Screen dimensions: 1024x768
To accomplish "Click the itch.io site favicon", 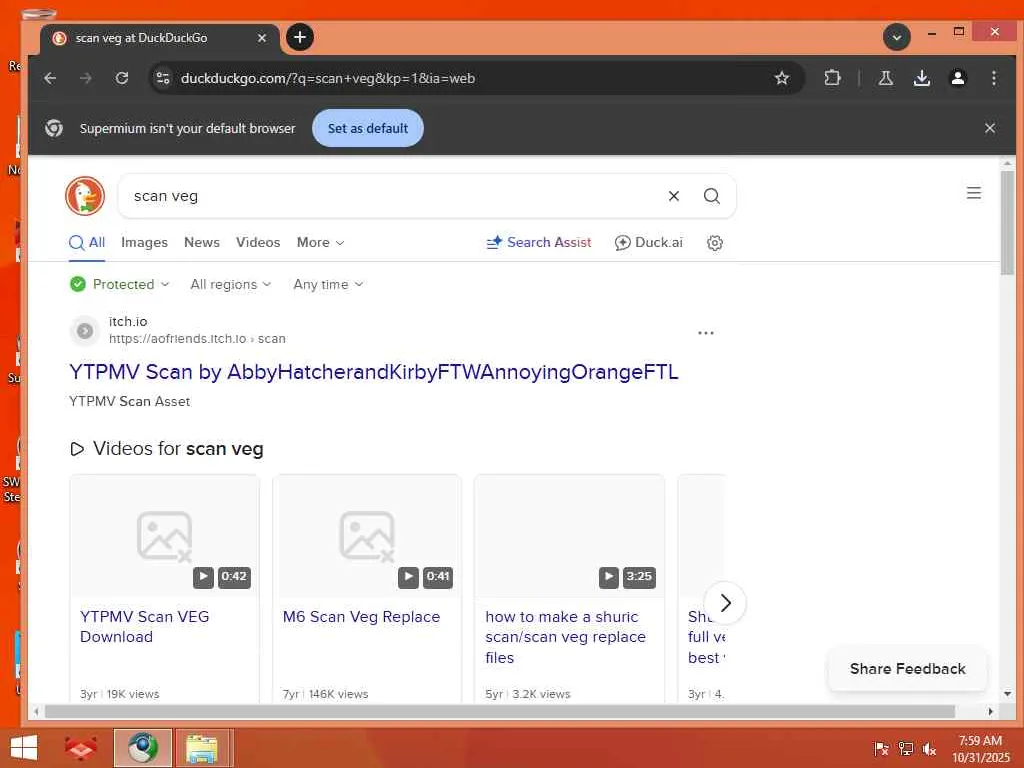I will pos(85,331).
